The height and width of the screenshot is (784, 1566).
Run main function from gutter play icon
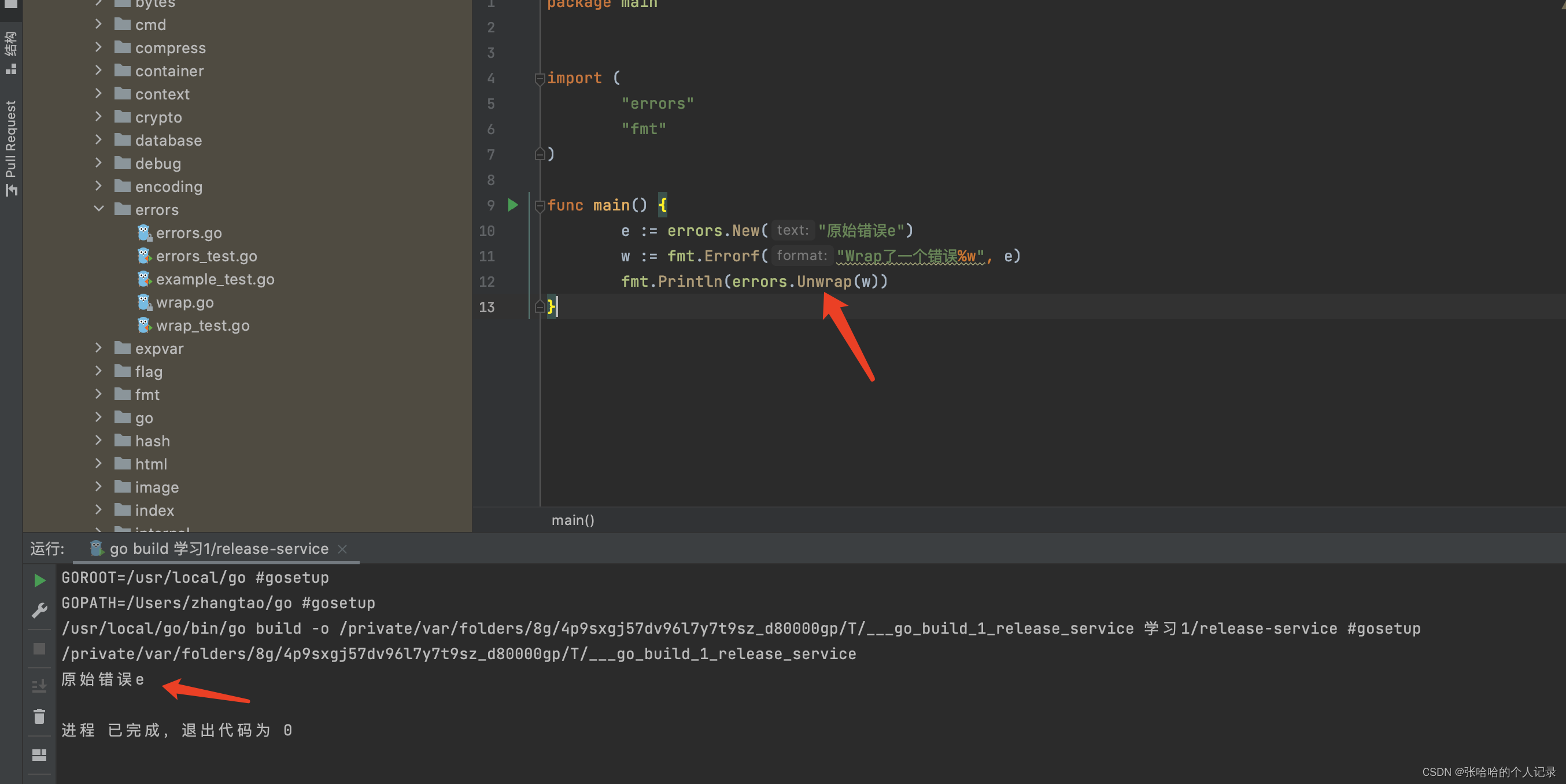coord(512,205)
